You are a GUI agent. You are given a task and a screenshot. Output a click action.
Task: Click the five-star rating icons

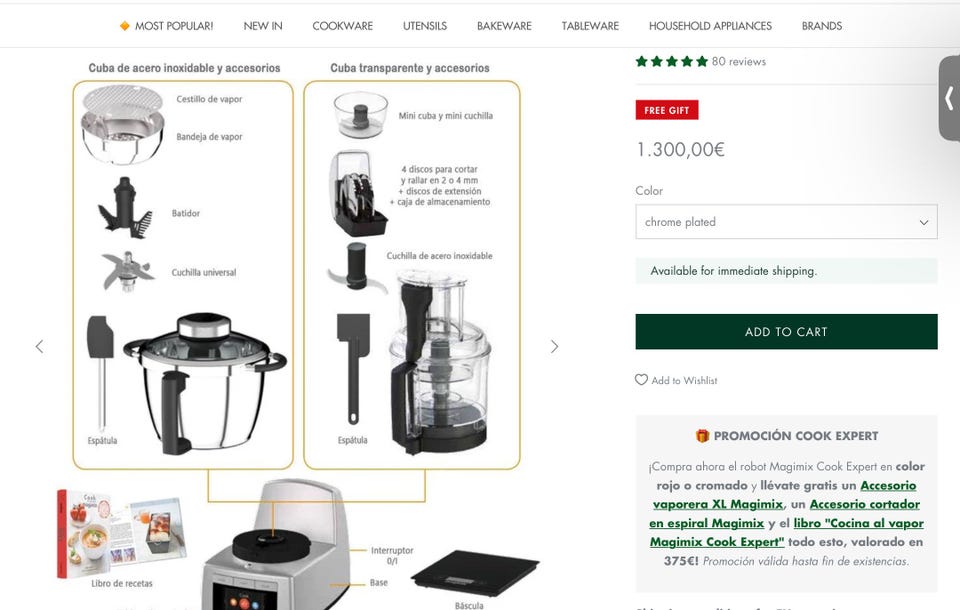tap(672, 61)
